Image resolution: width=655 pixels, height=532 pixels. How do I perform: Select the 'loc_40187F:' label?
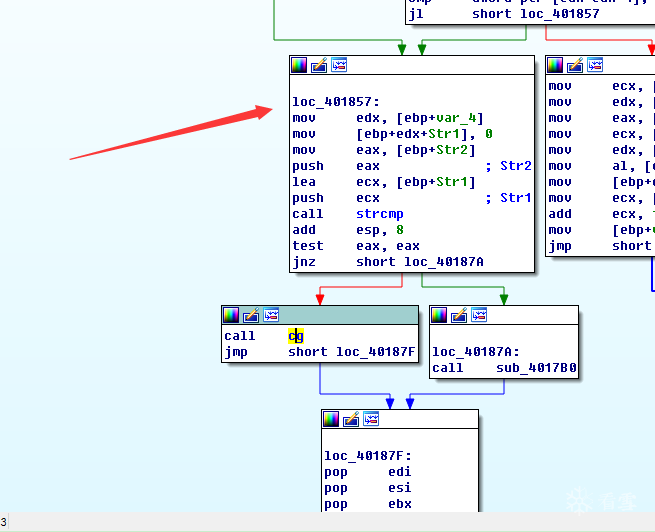tap(368, 456)
